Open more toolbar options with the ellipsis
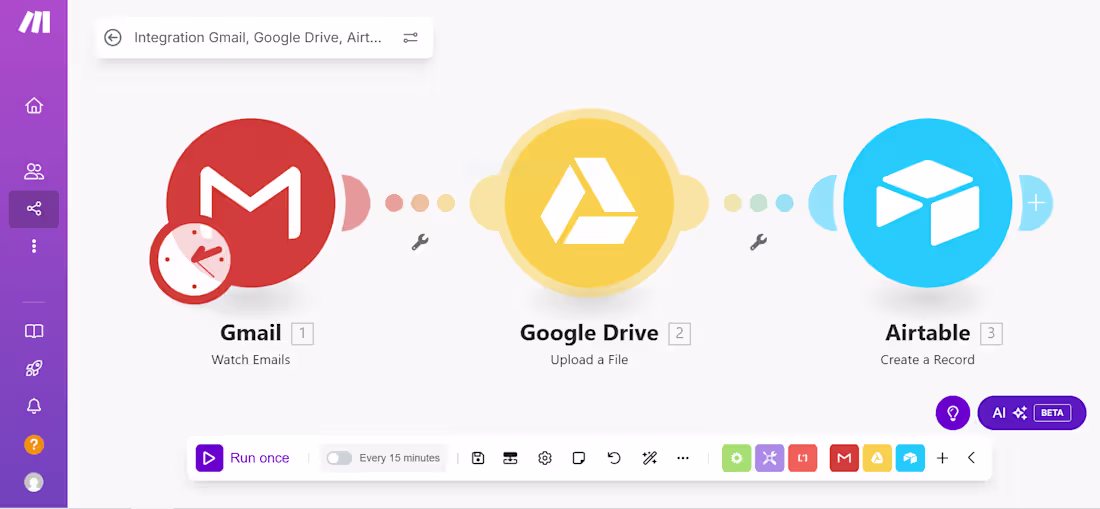Screen dimensions: 1100x509 683,458
